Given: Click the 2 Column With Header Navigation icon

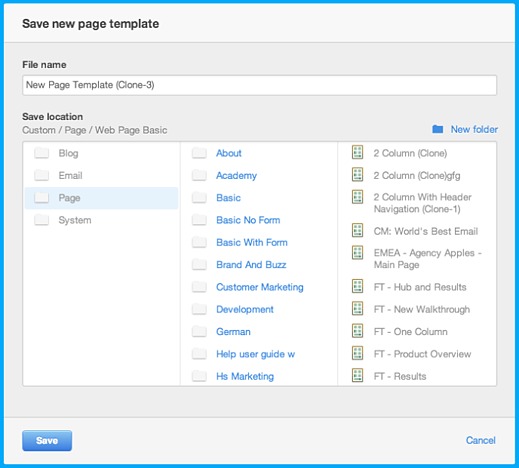Looking at the screenshot, I should (x=358, y=197).
